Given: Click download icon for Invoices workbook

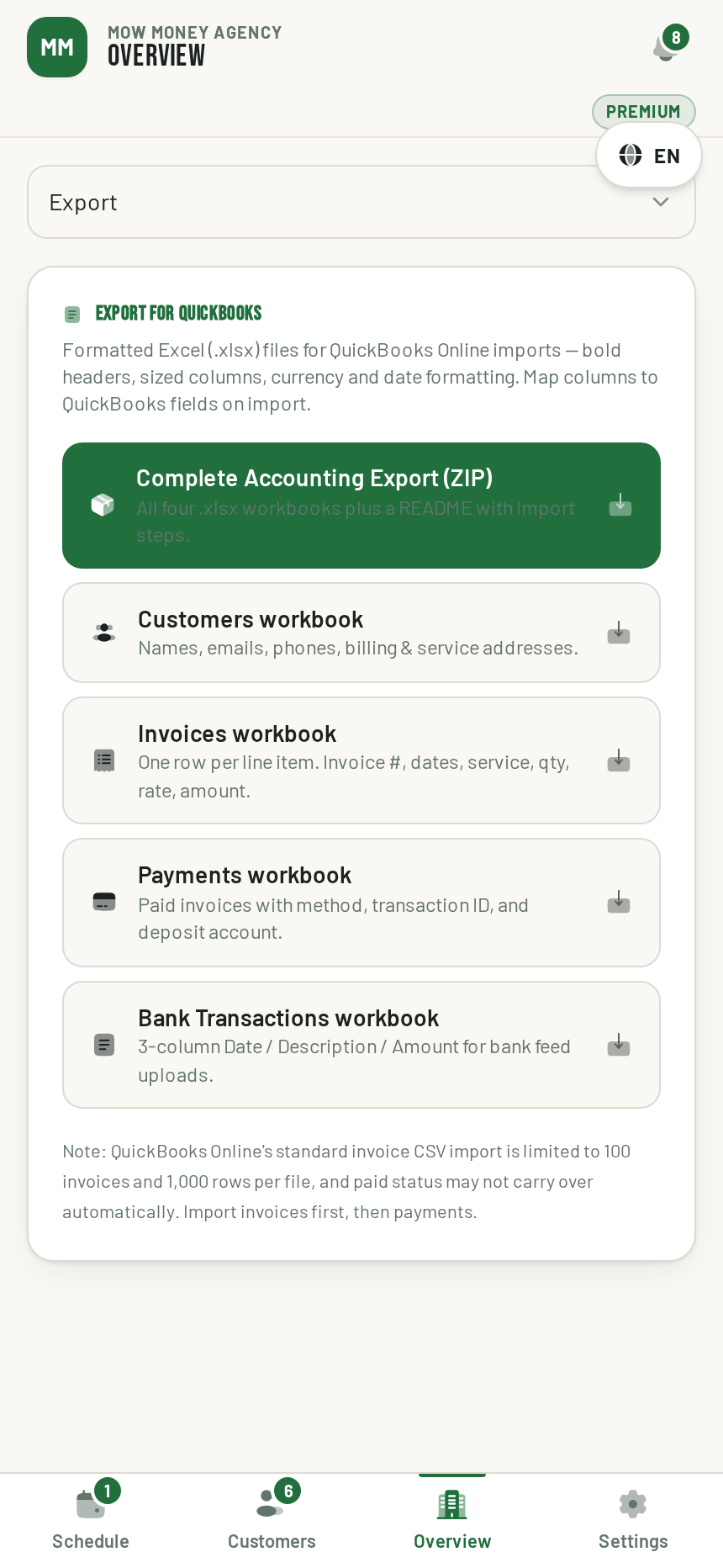Looking at the screenshot, I should (619, 760).
